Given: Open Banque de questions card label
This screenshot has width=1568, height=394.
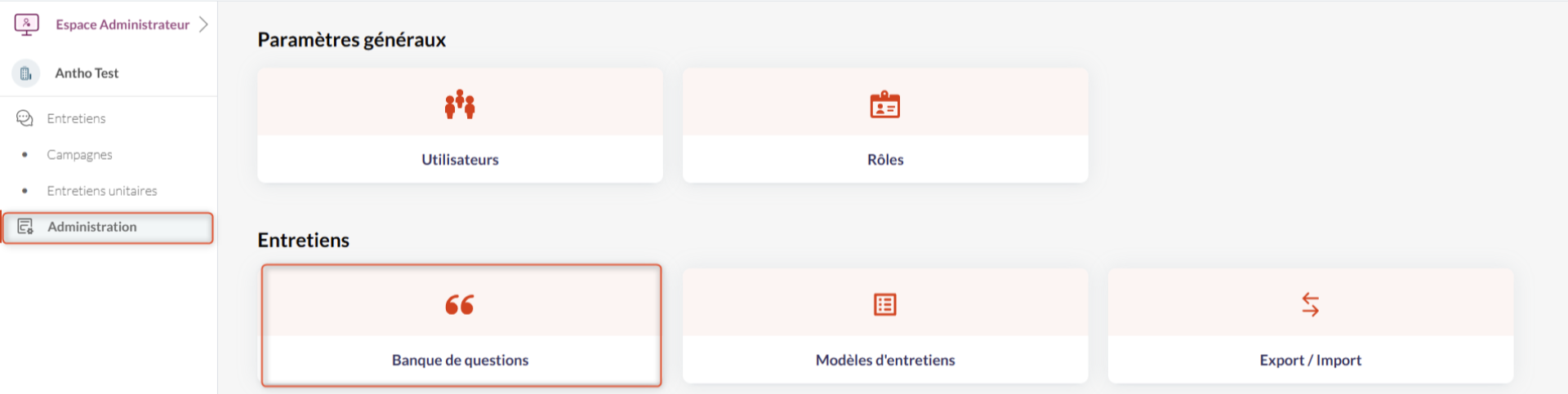Looking at the screenshot, I should tap(460, 361).
